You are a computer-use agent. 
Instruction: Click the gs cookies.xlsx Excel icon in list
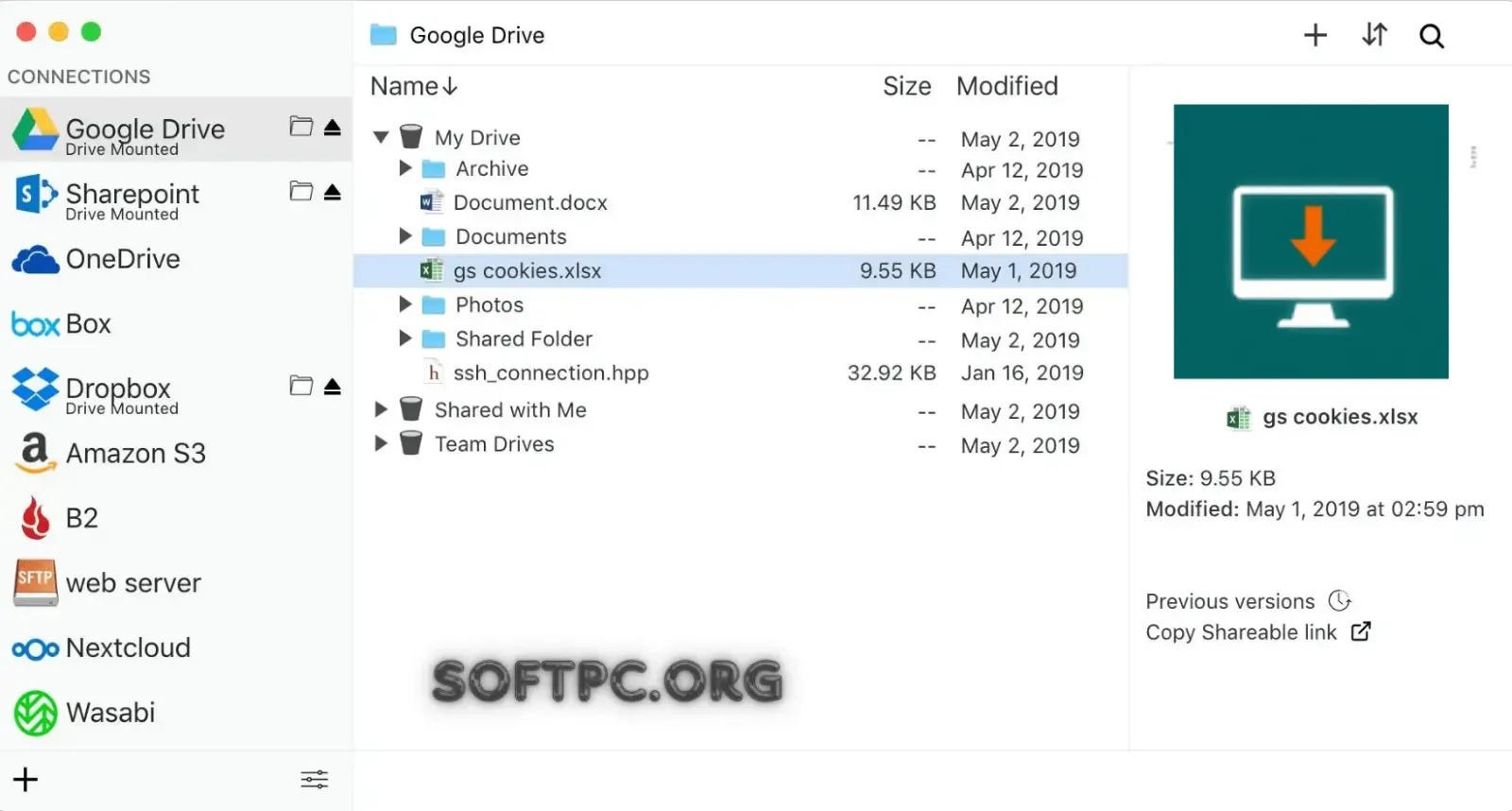click(432, 270)
